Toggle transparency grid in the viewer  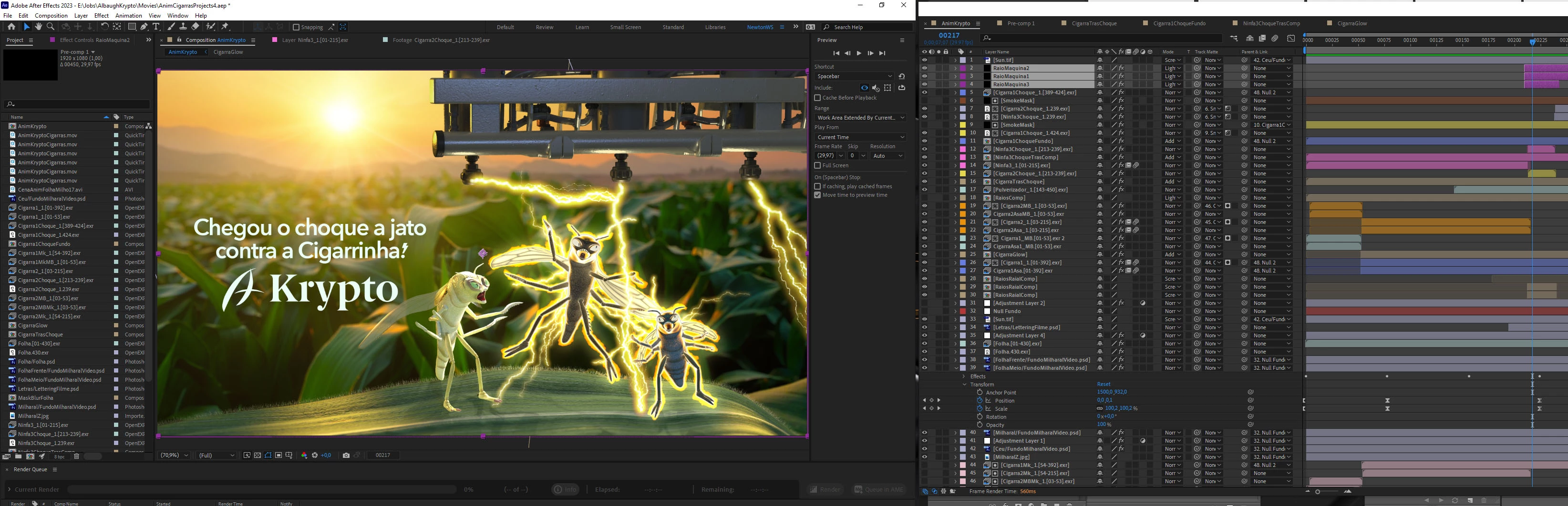click(x=258, y=455)
